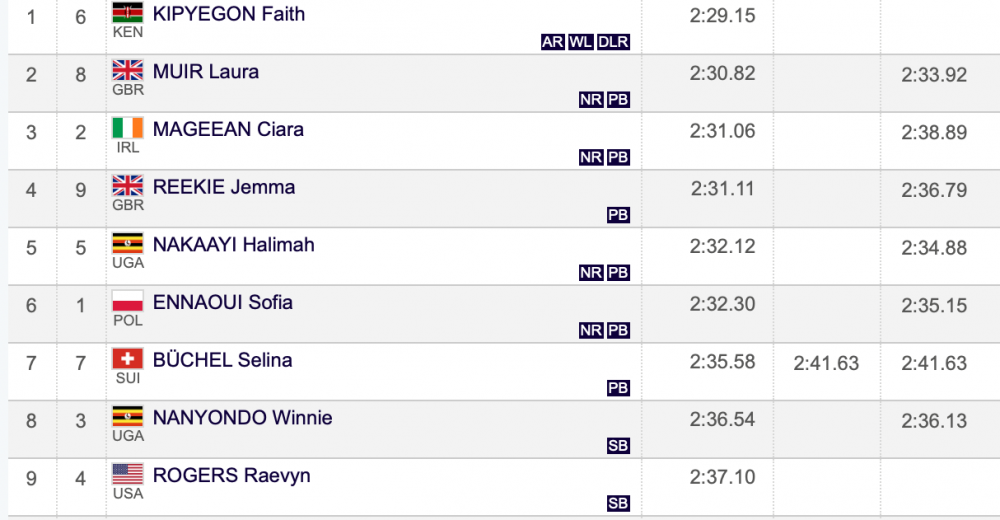Click the NR badge in Muir's row
The height and width of the screenshot is (520, 1000).
[591, 100]
